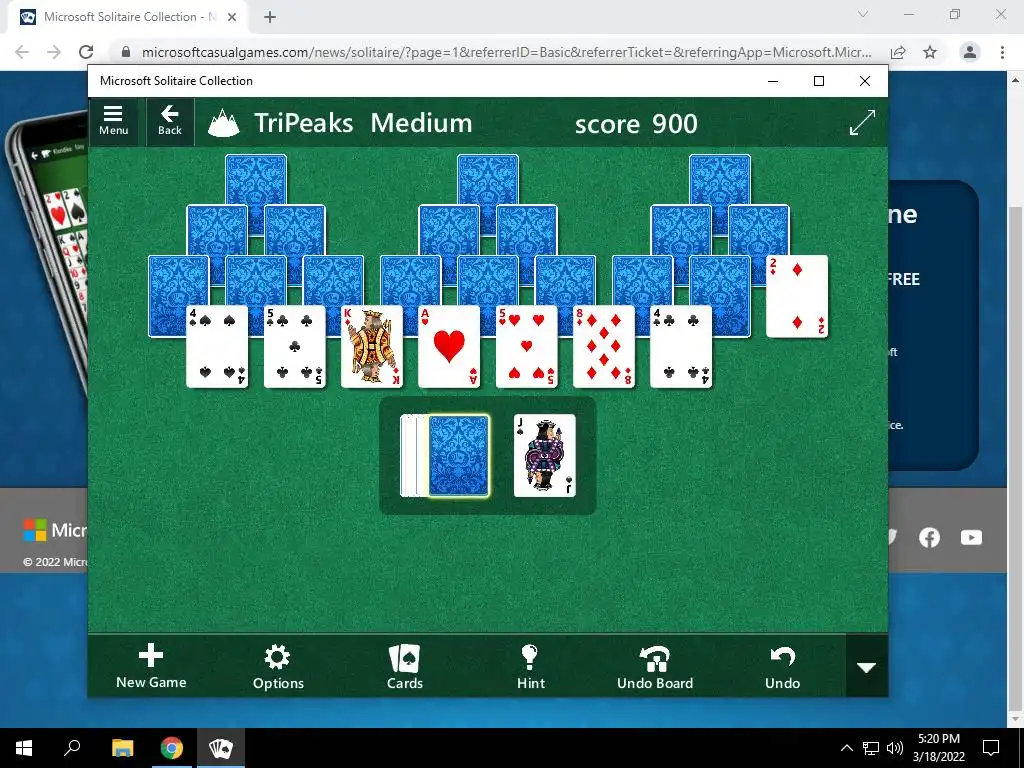This screenshot has height=768, width=1024.
Task: Click the Jack of spades waste card
Action: (545, 455)
